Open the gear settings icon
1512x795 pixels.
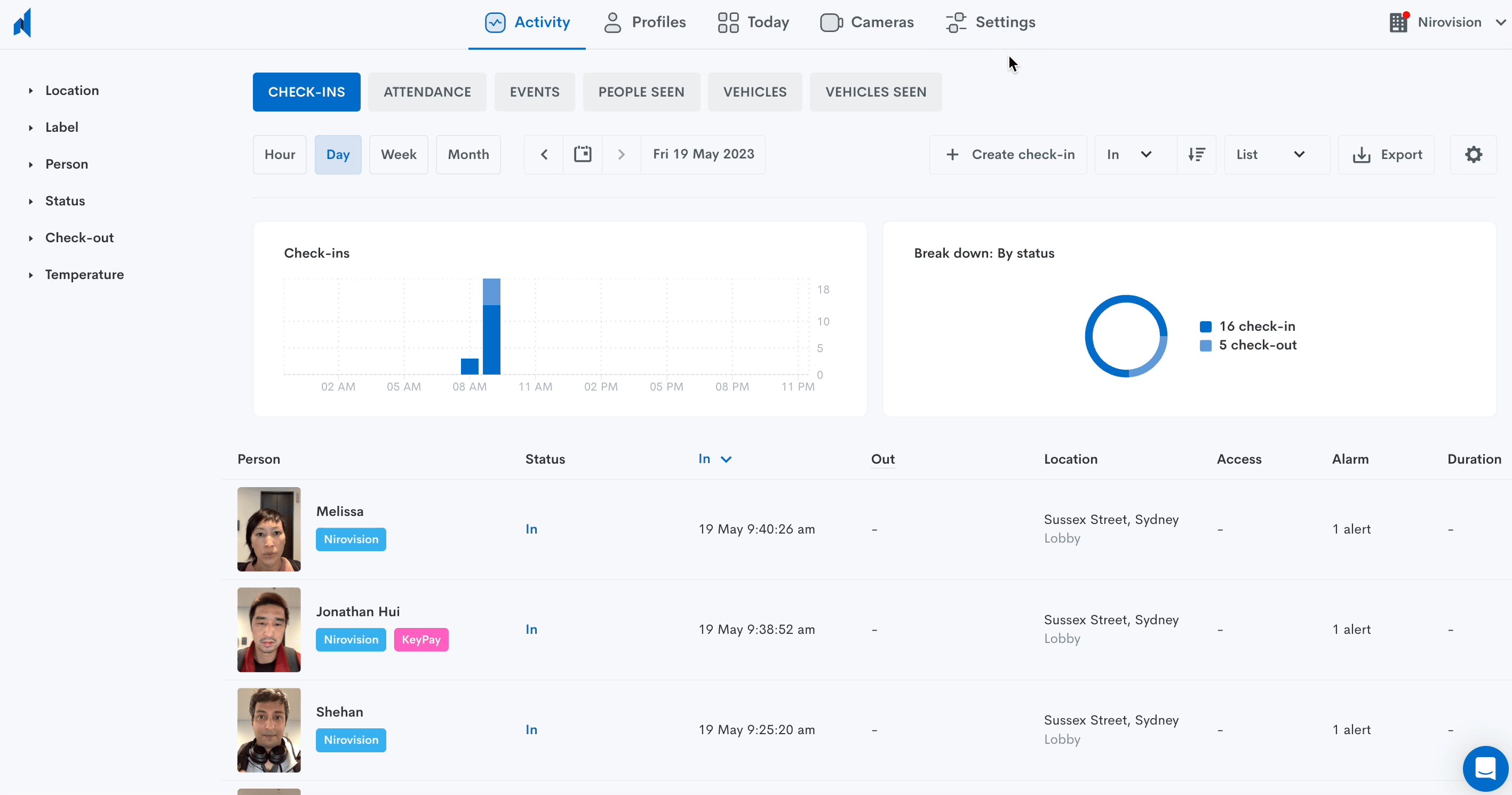pyautogui.click(x=1473, y=154)
